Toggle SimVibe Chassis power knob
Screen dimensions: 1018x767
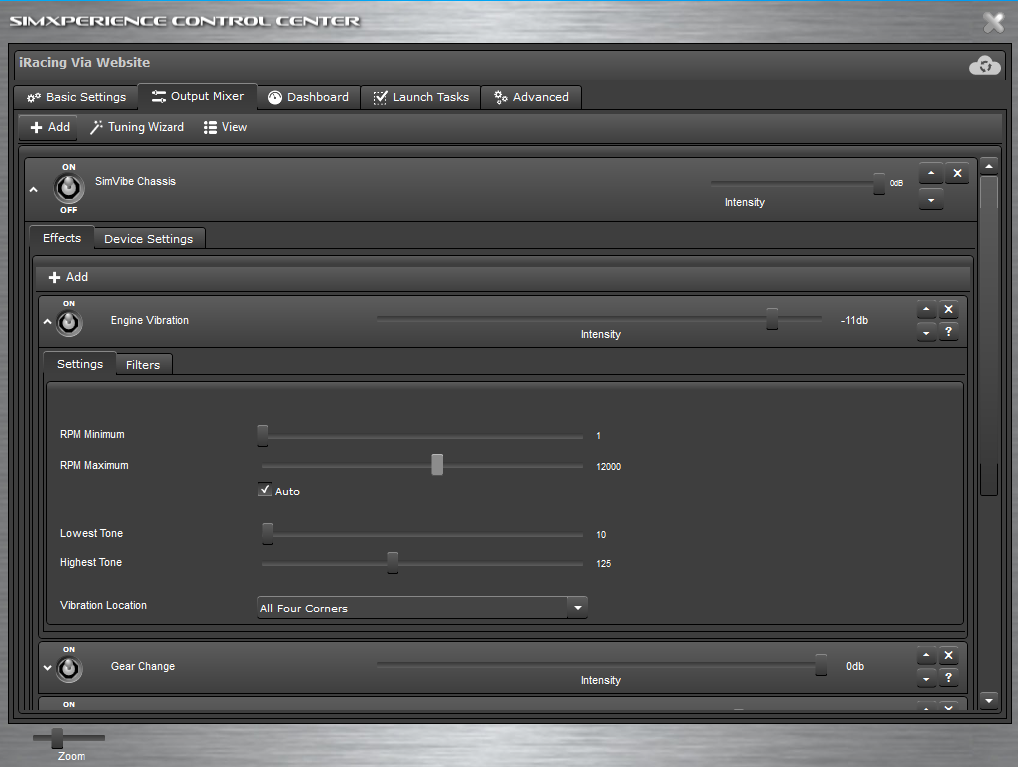(x=69, y=188)
